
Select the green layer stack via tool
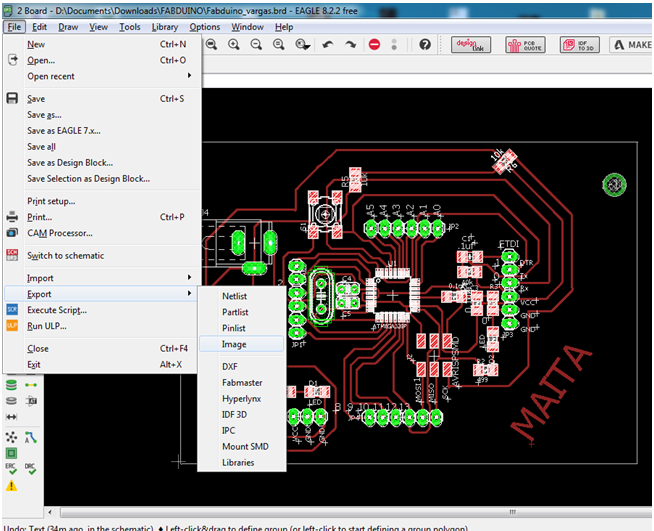click(11, 385)
